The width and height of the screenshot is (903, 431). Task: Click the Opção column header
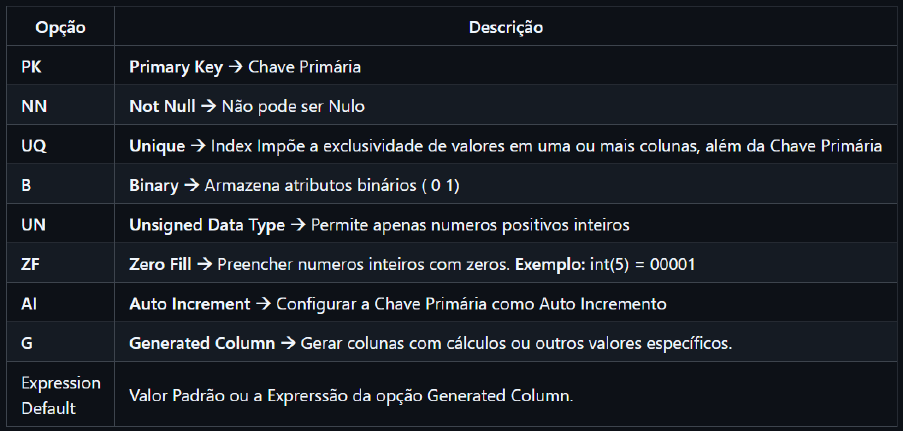(60, 29)
